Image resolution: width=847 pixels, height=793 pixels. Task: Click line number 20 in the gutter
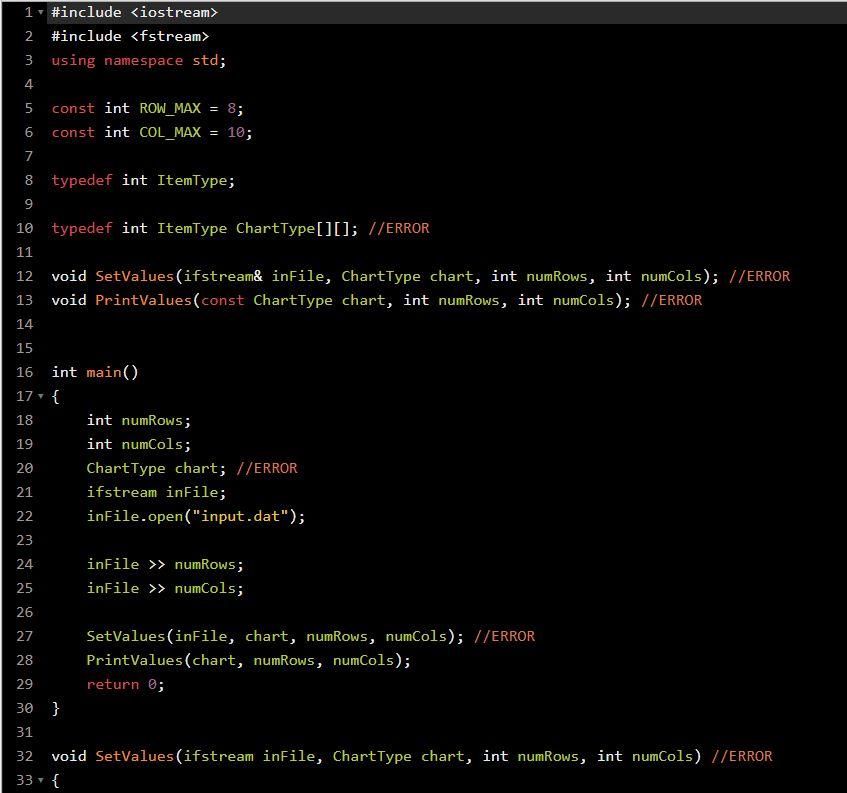tap(24, 468)
